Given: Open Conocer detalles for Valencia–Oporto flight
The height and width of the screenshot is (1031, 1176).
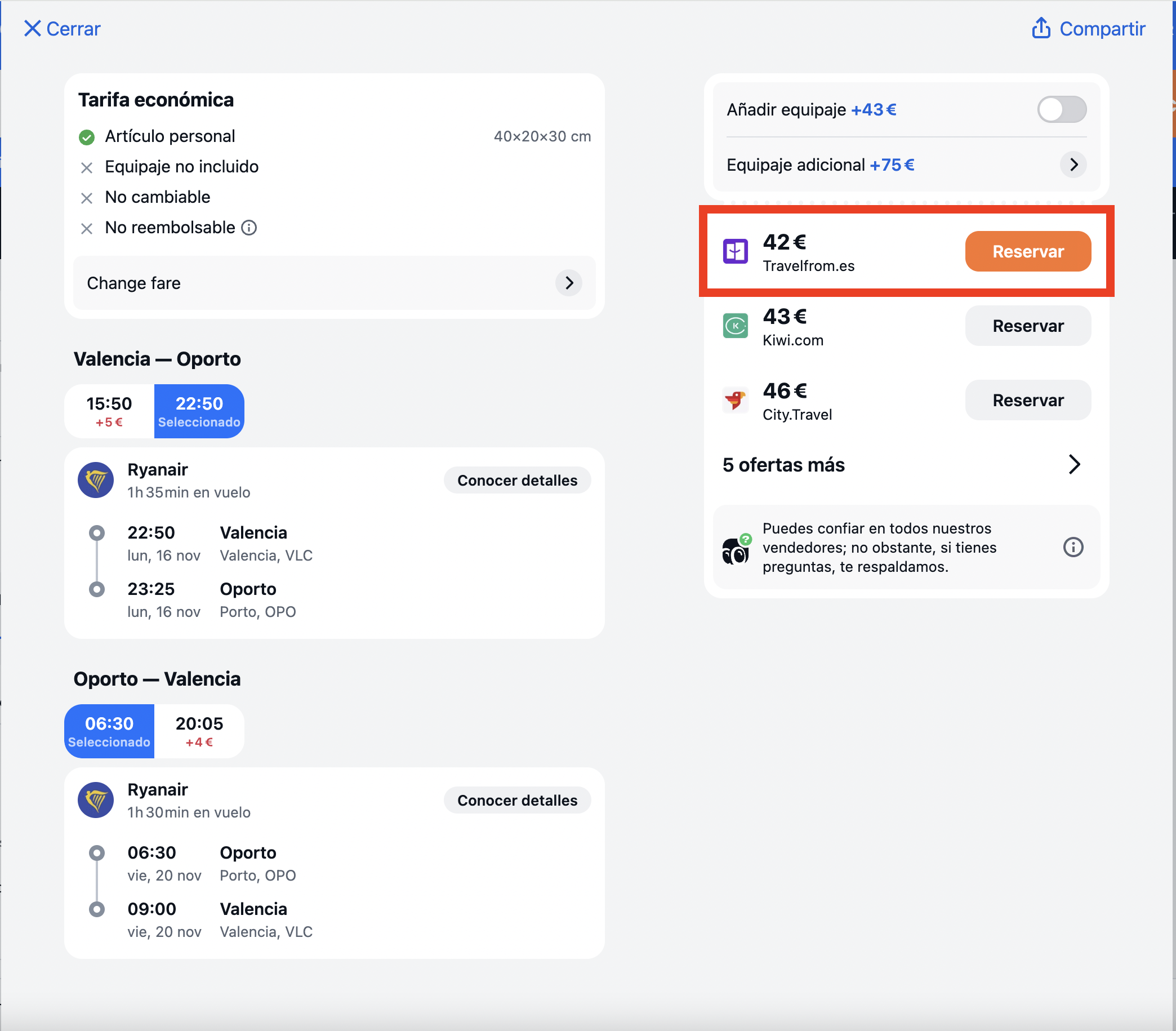Looking at the screenshot, I should (x=517, y=480).
